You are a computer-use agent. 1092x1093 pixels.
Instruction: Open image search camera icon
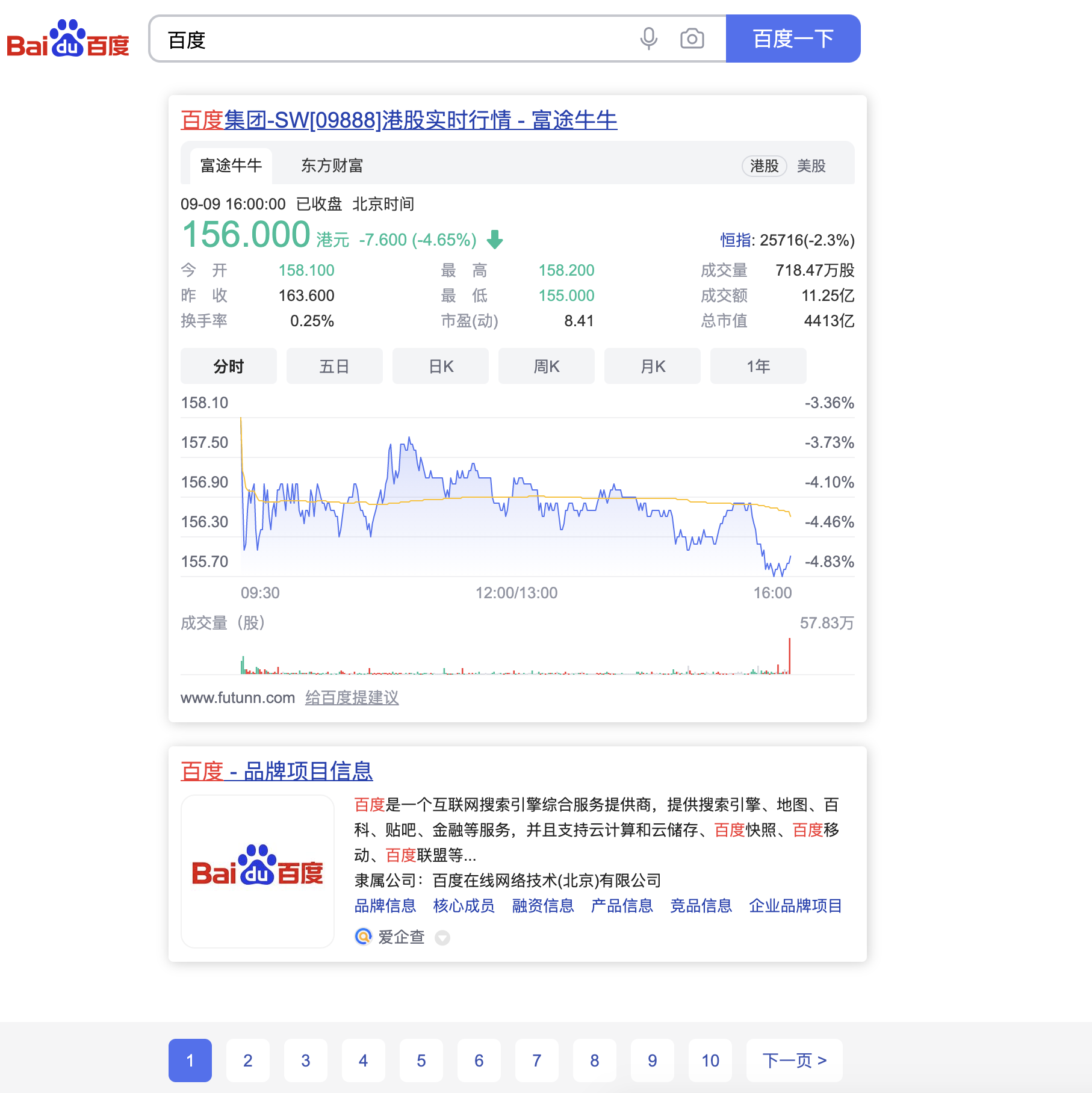coord(692,39)
